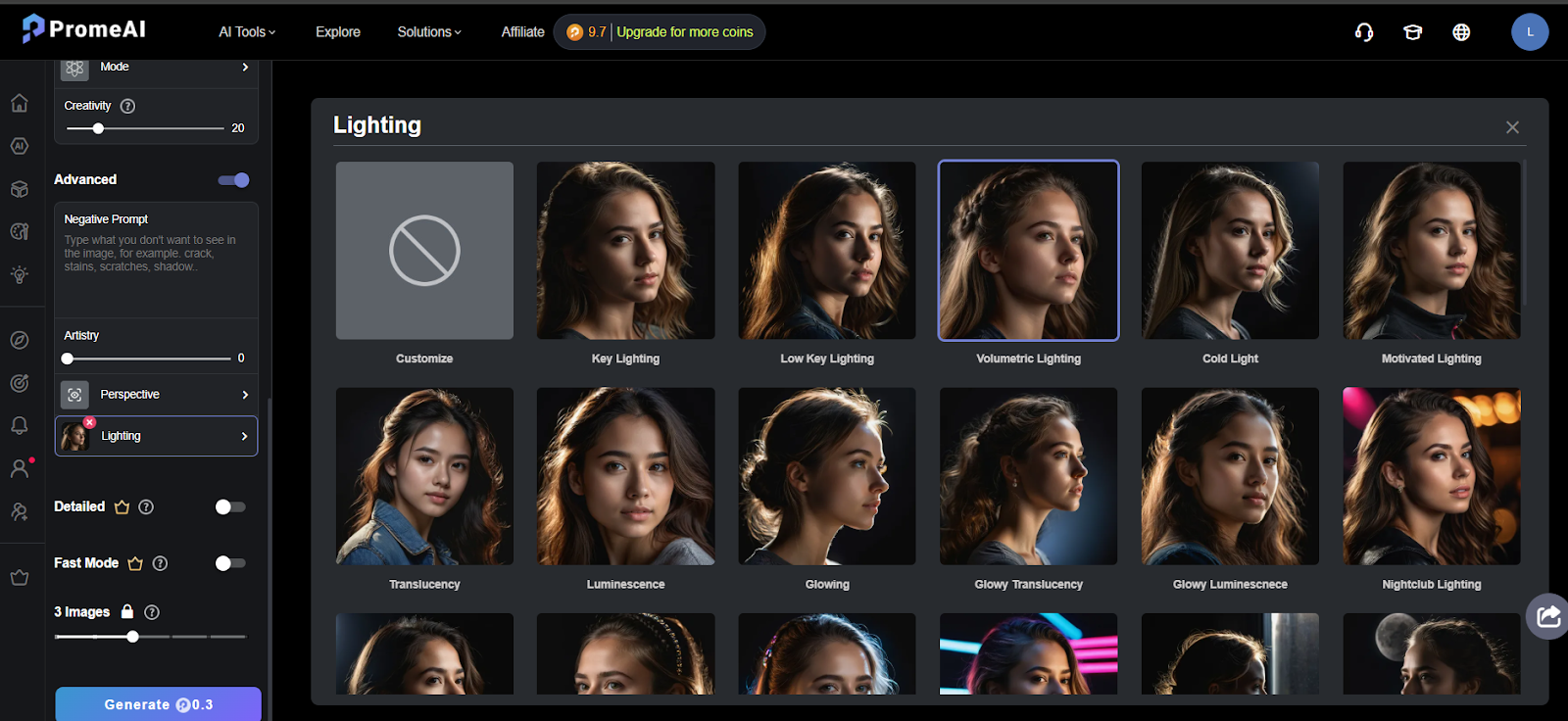Open the Lighting option row
Viewport: 1568px width, 721px height.
[156, 436]
